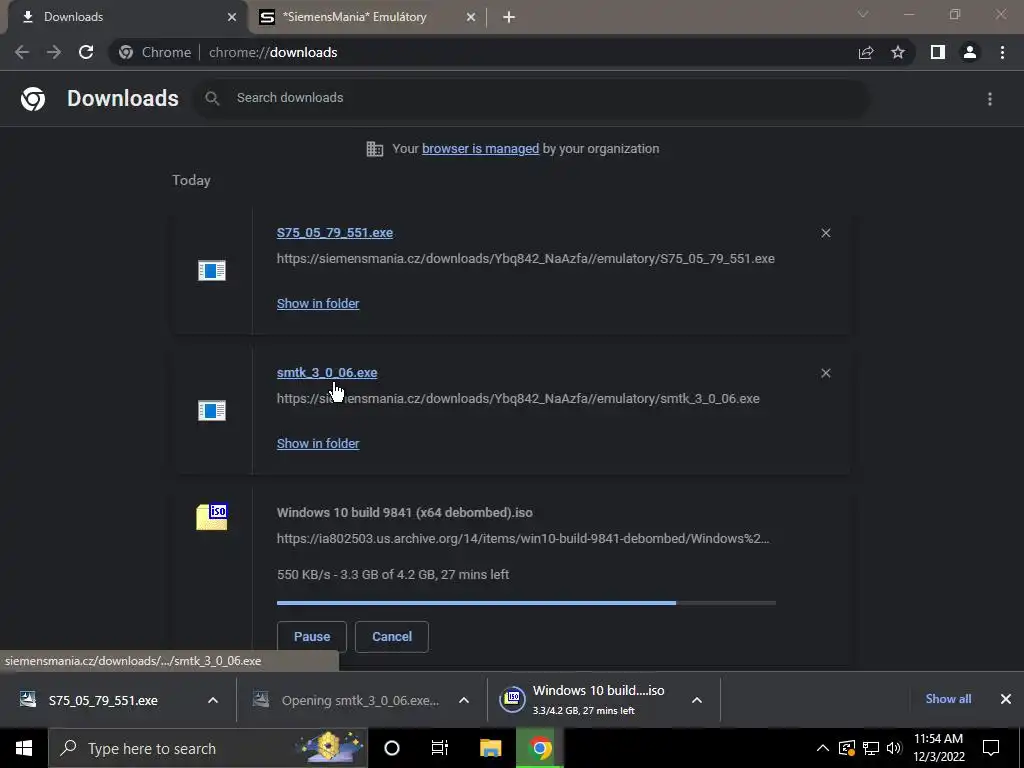The width and height of the screenshot is (1024, 768).
Task: Click the Chrome logo beside the Downloads heading
Action: click(x=33, y=99)
